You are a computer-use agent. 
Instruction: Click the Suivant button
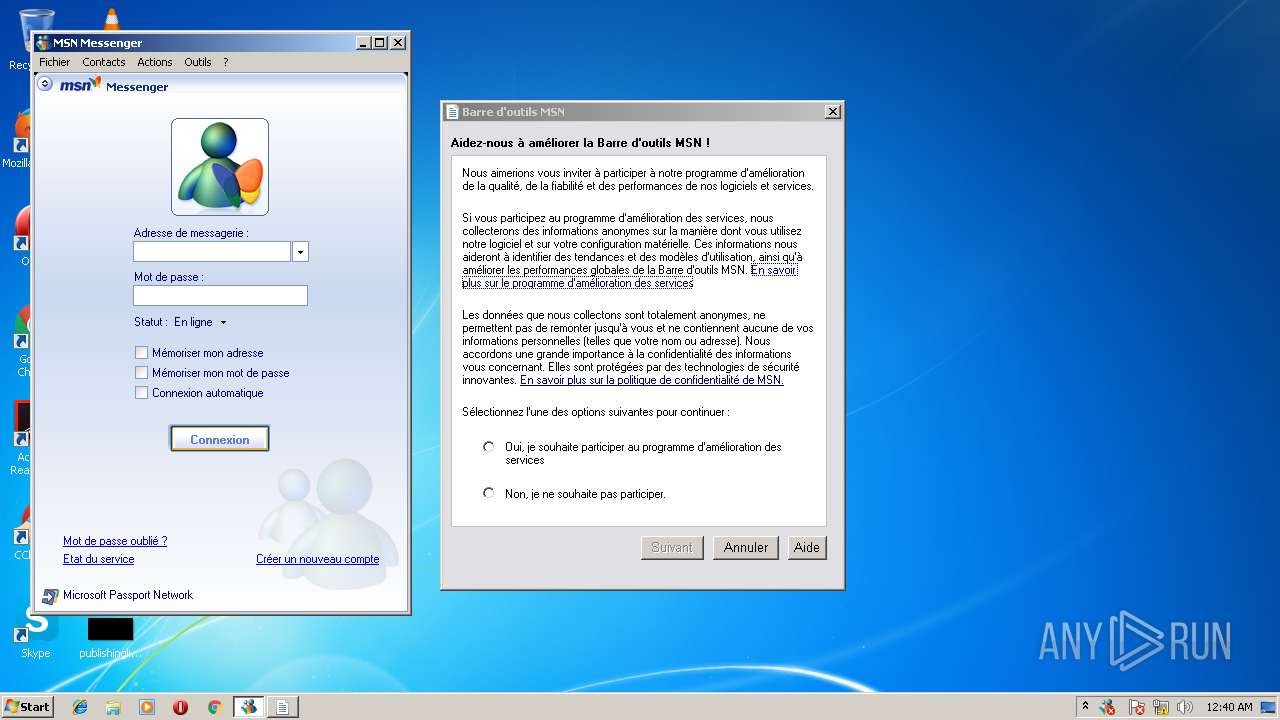[x=672, y=548]
